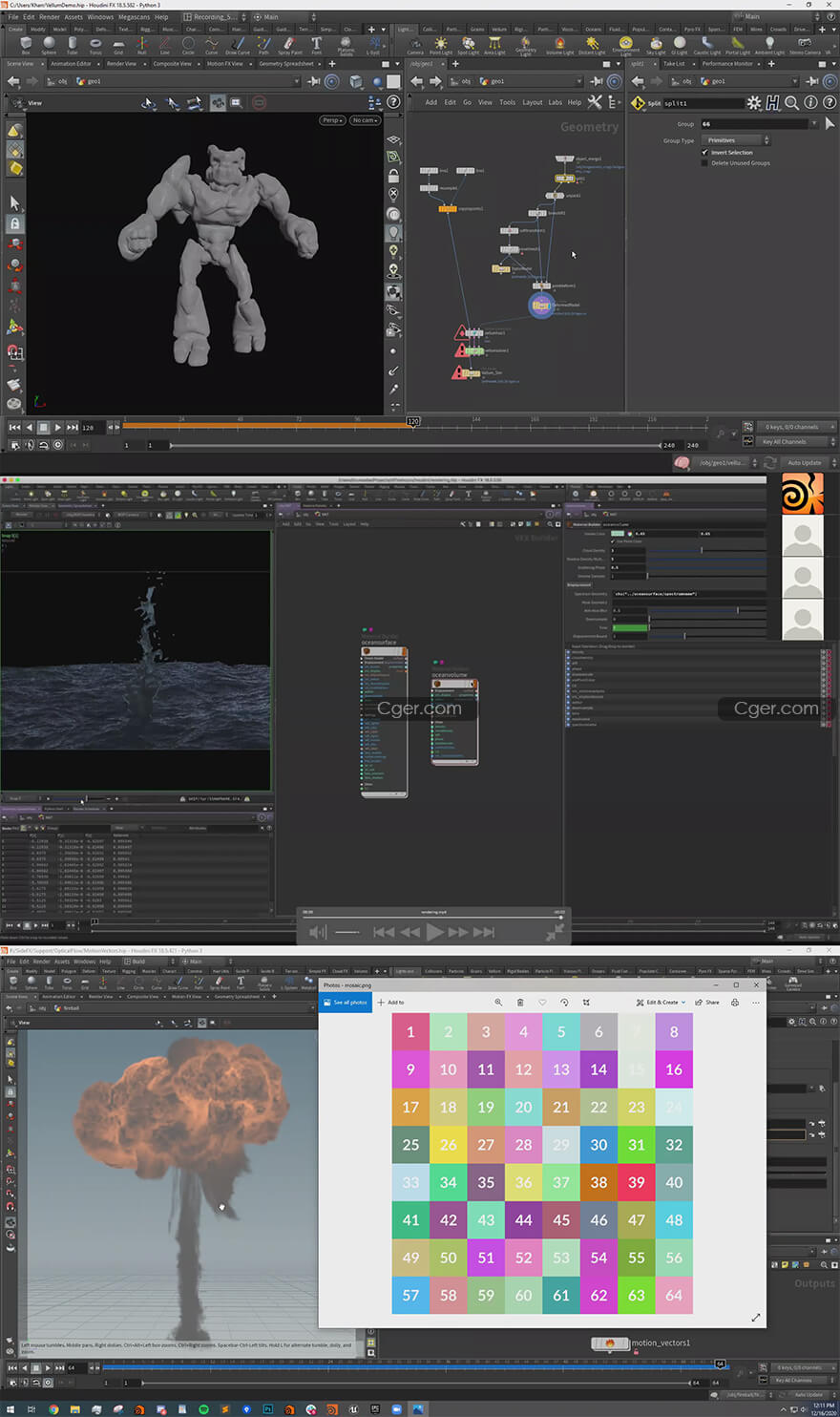Open the Render menu in top Houdini window

point(50,16)
